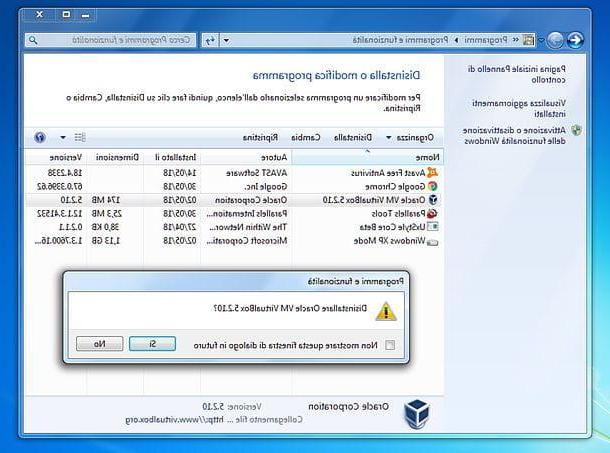Viewport: 610px width, 453px height.
Task: Click the refresh button in address bar
Action: tap(210, 40)
